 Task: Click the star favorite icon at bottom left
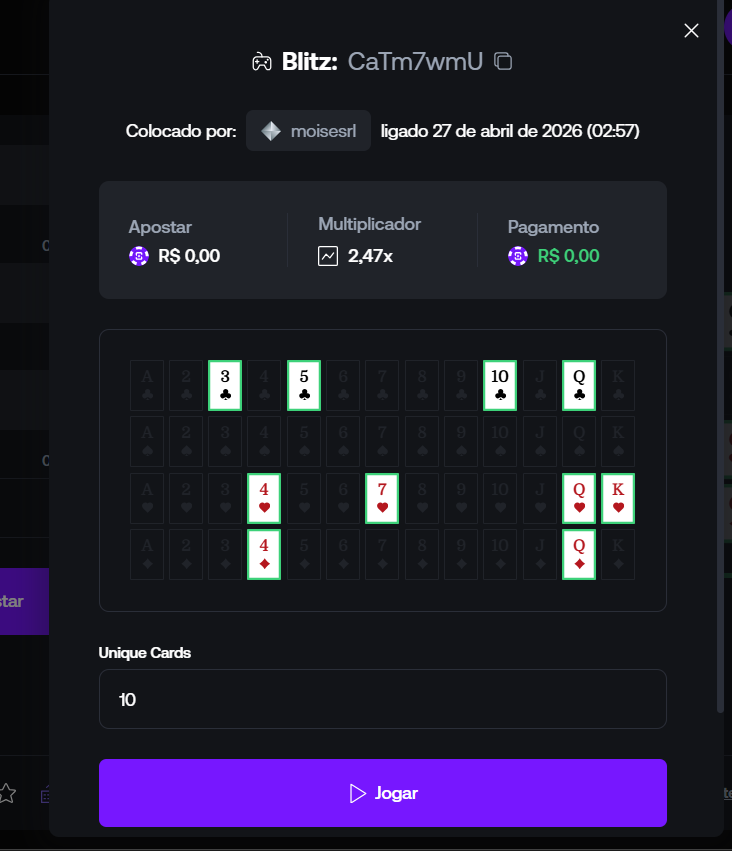point(7,793)
